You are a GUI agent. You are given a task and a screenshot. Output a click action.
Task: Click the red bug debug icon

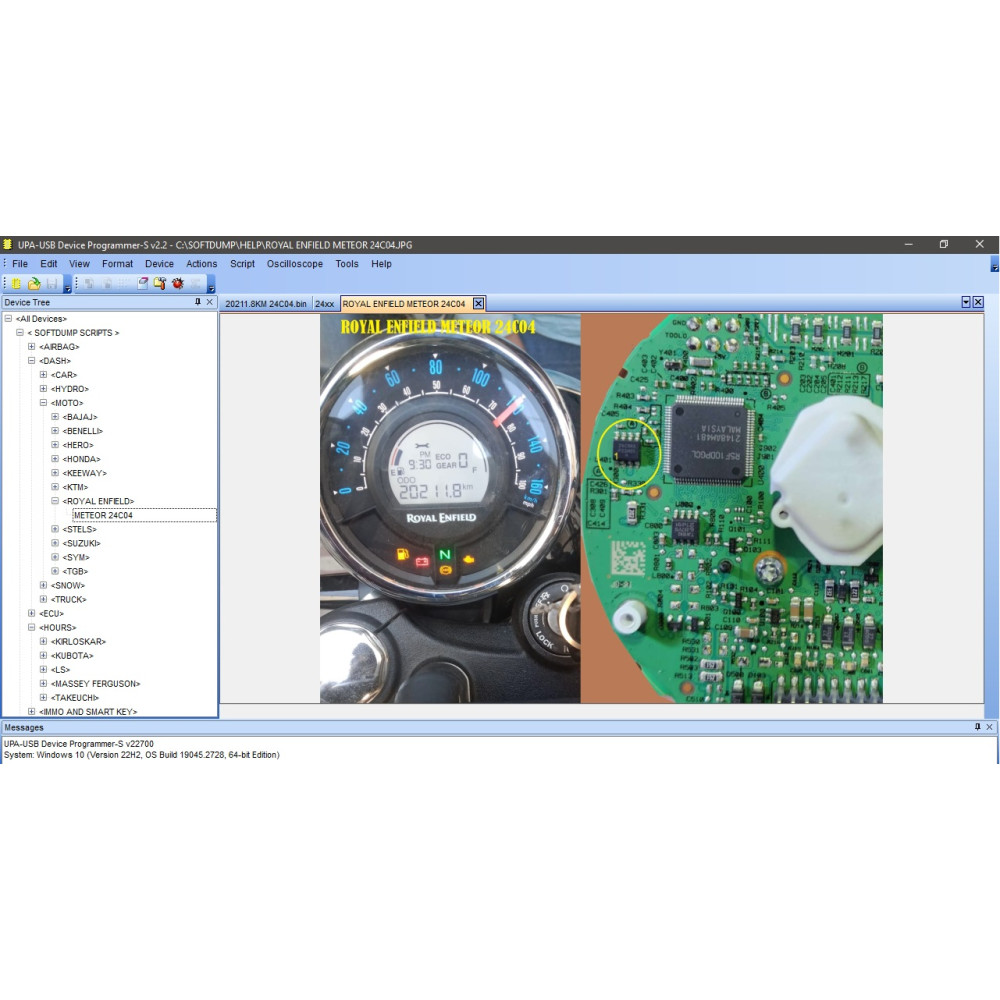[x=178, y=283]
